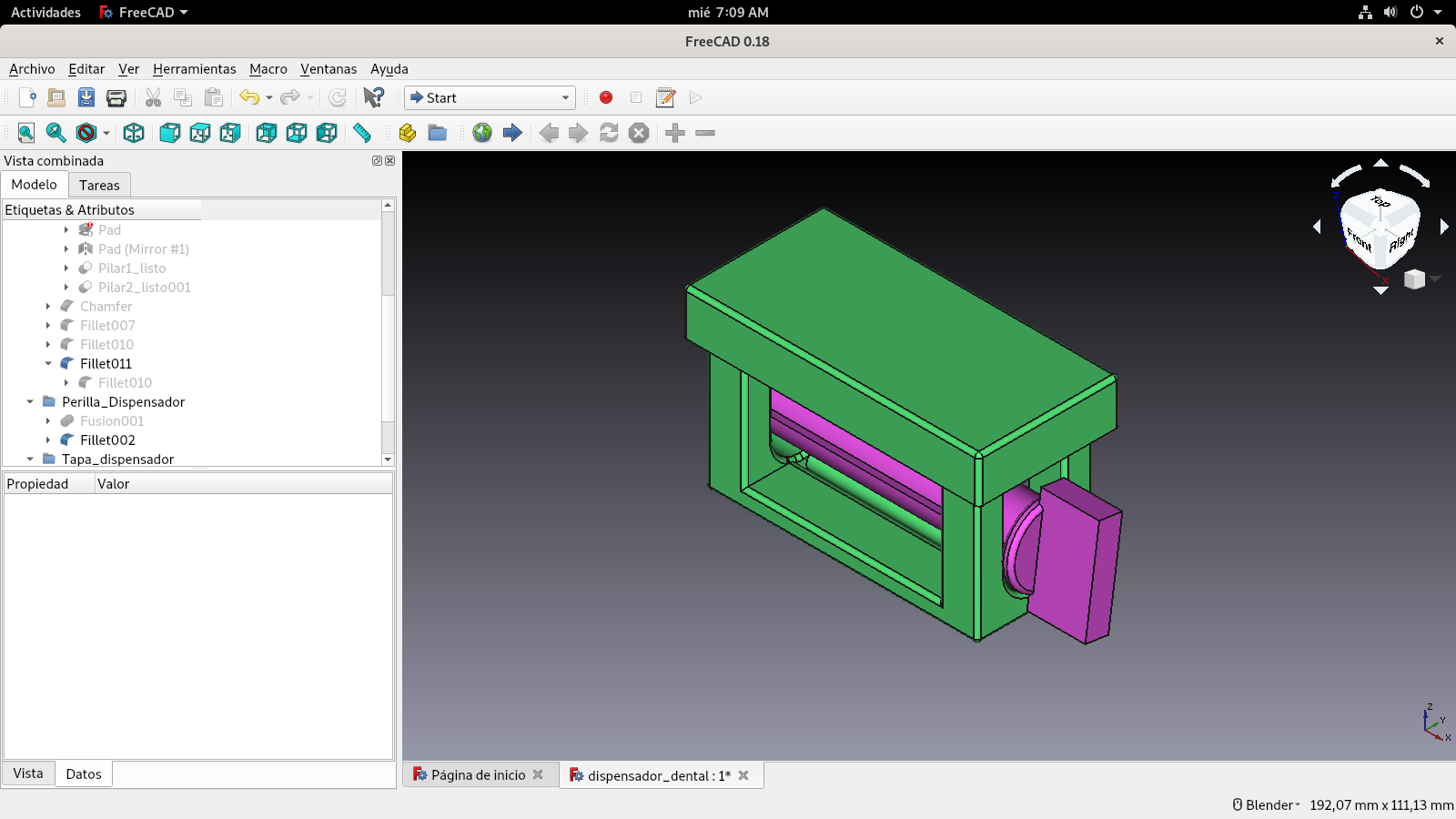Toggle floating mode on the Vista combinada panel

(x=376, y=160)
